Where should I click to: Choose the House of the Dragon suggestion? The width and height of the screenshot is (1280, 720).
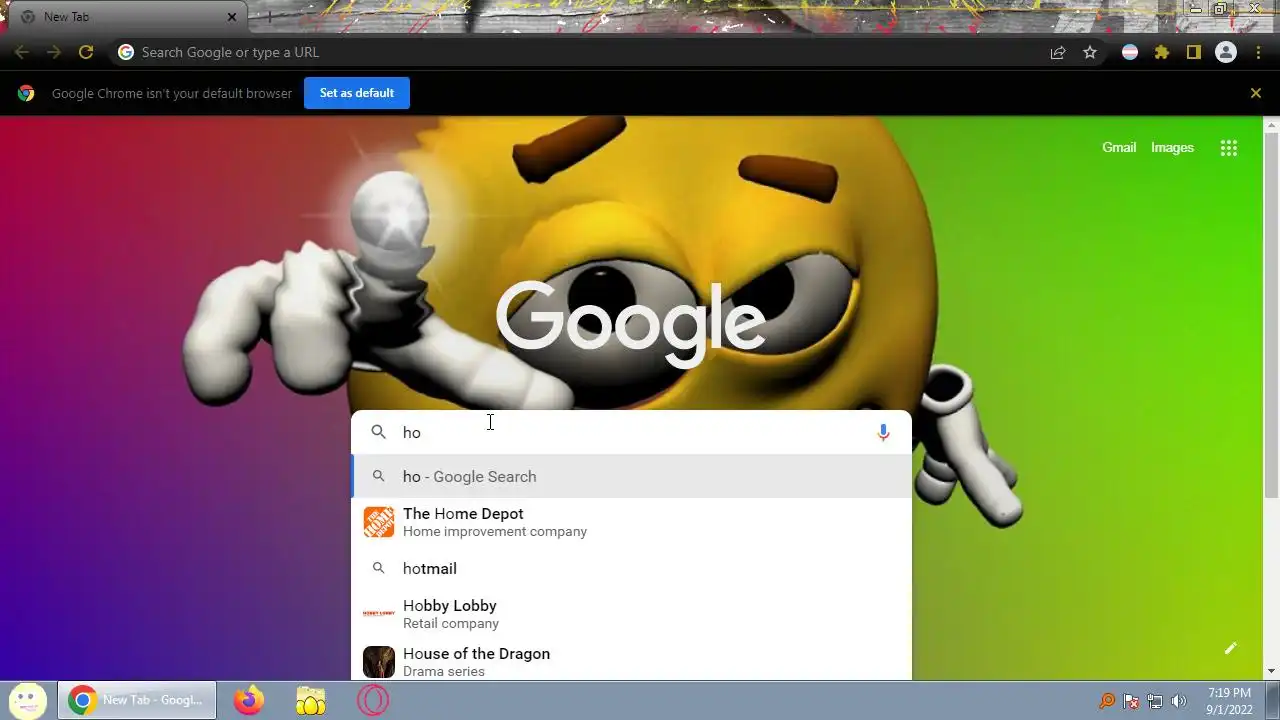[x=632, y=660]
